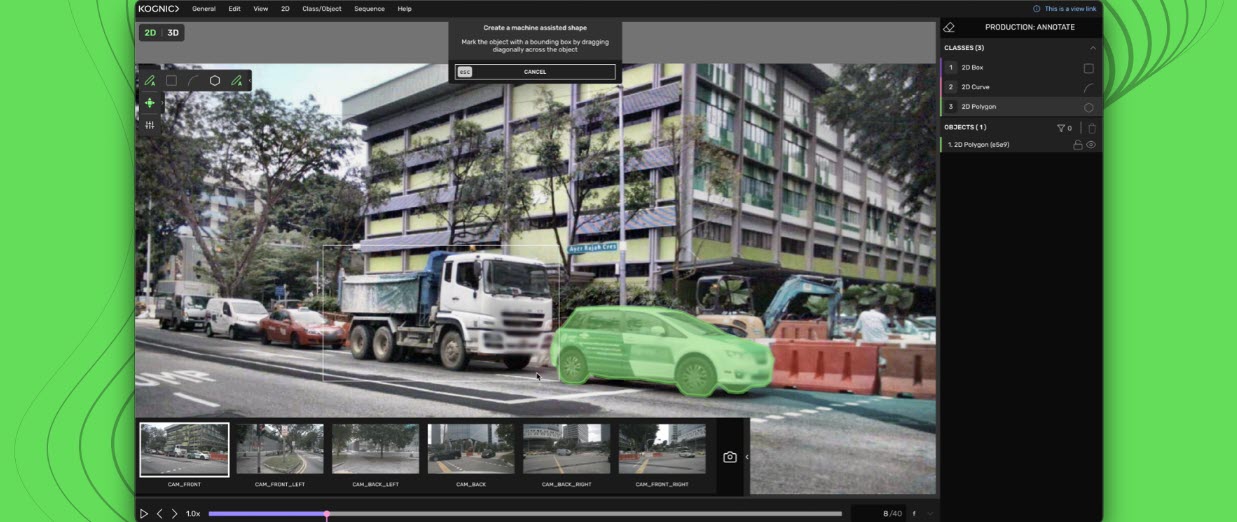Screen dimensions: 1237x522
Task: Collapse the camera thumbnail strip
Action: (x=747, y=457)
